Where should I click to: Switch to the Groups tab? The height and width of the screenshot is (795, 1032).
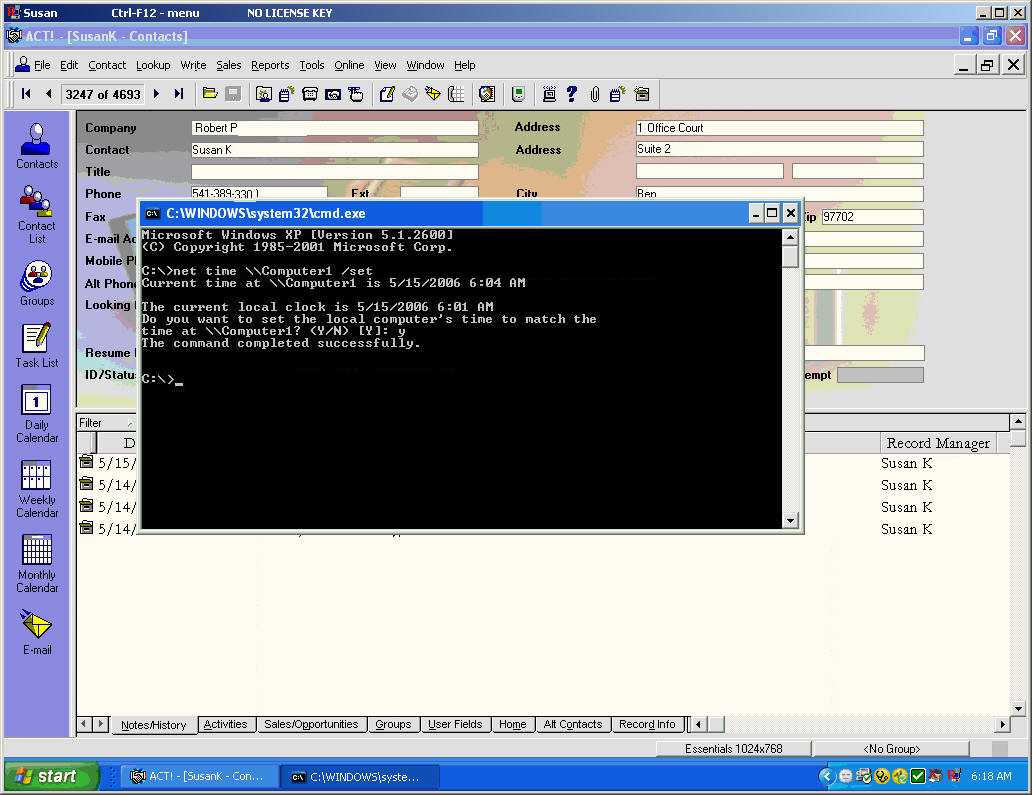[393, 724]
